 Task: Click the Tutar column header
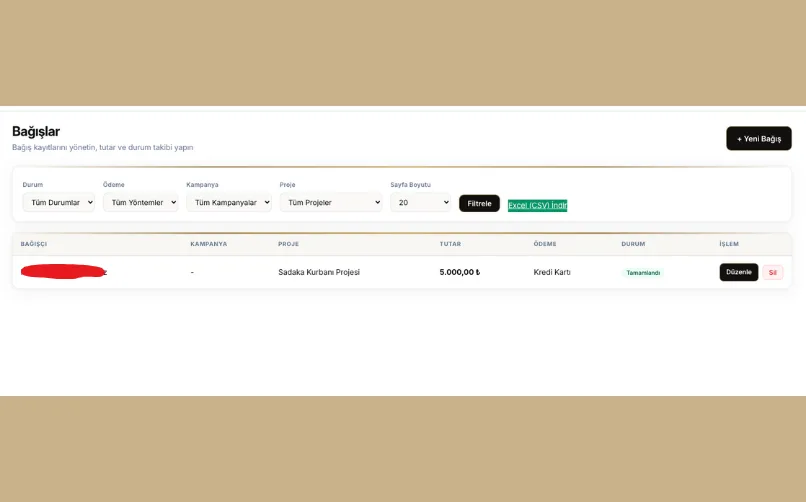pyautogui.click(x=450, y=244)
